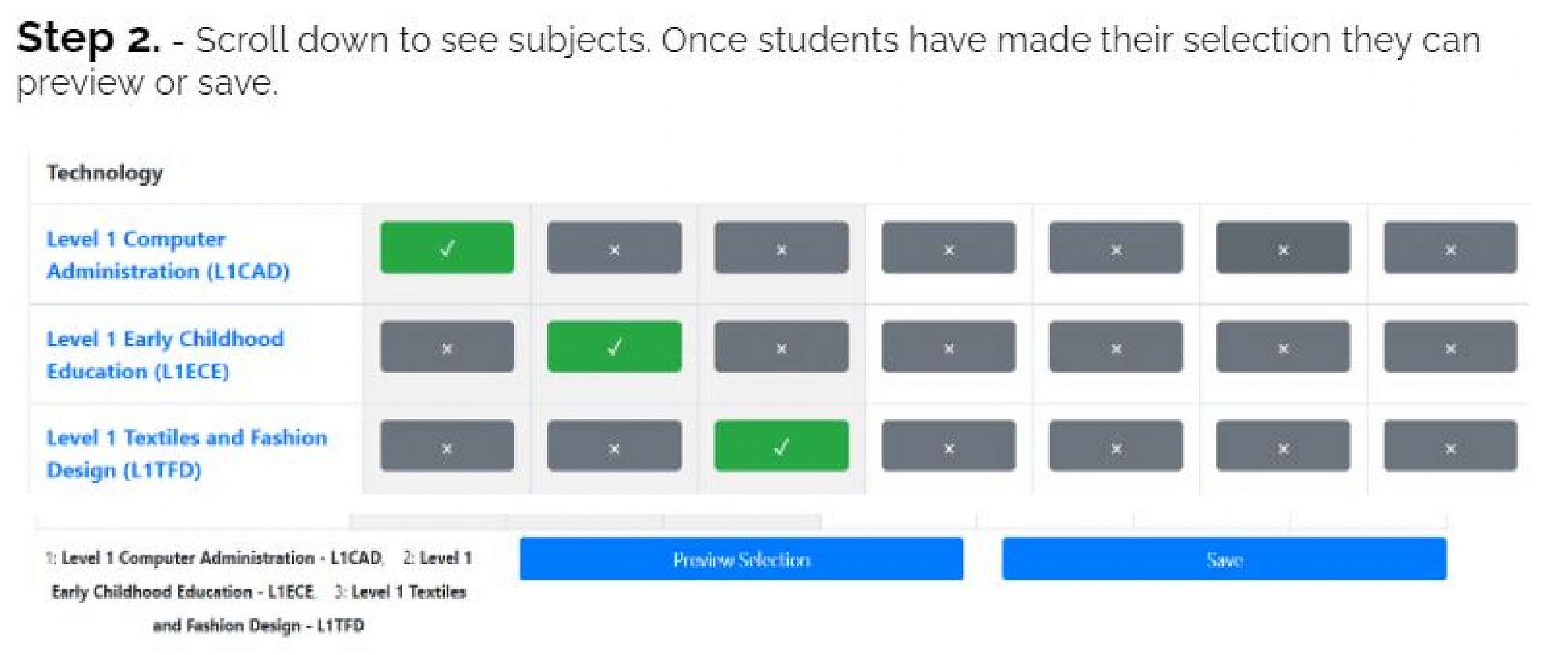Deselect second choice for Early Childhood Education

pyautogui.click(x=614, y=346)
